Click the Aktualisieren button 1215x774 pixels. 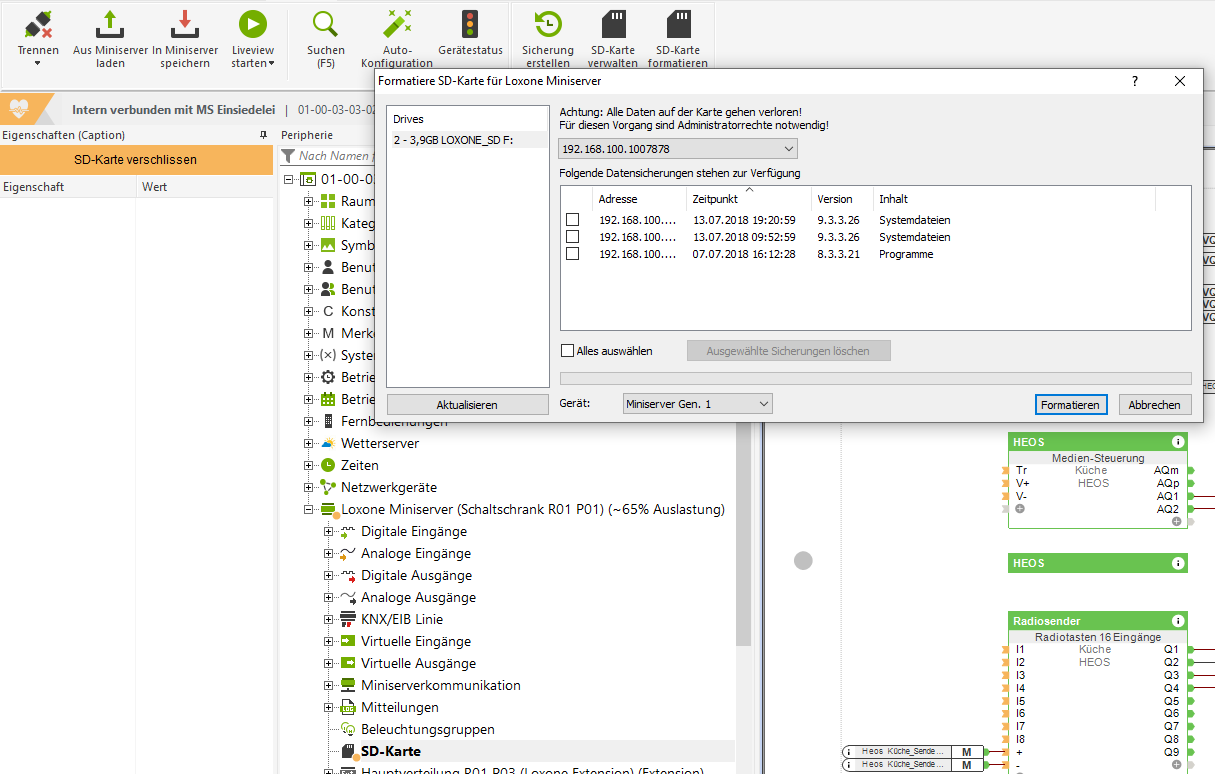[467, 405]
